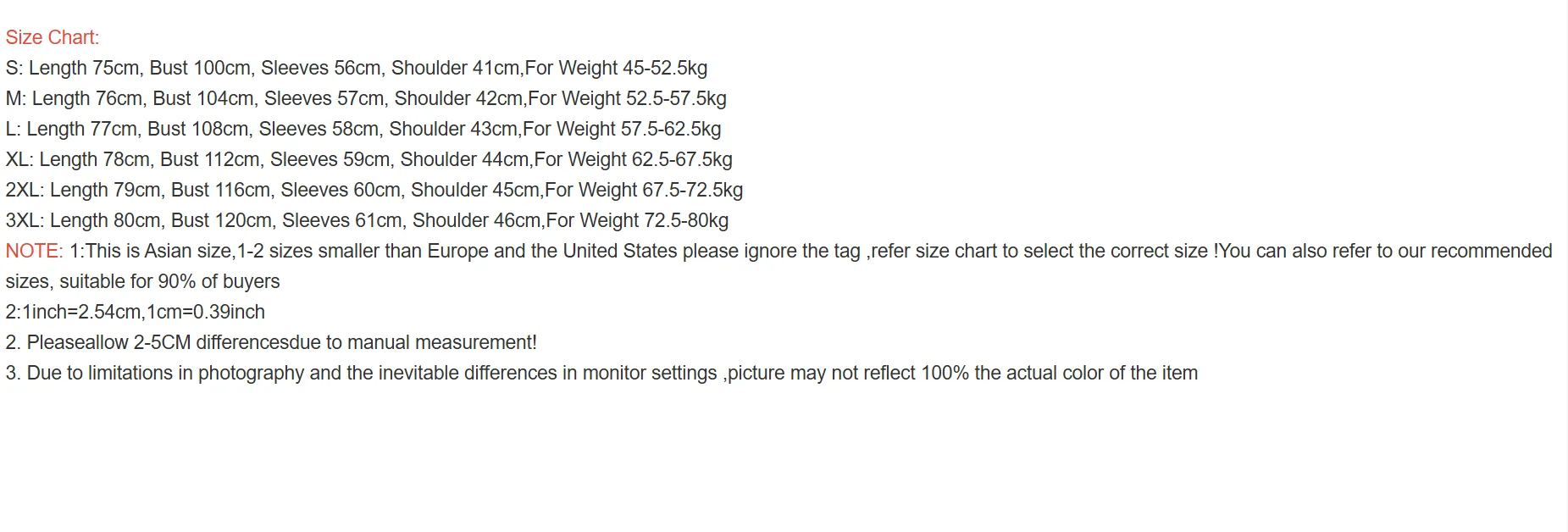
Task: Click the "For Weight 72.5-80kg" text
Action: (638, 220)
